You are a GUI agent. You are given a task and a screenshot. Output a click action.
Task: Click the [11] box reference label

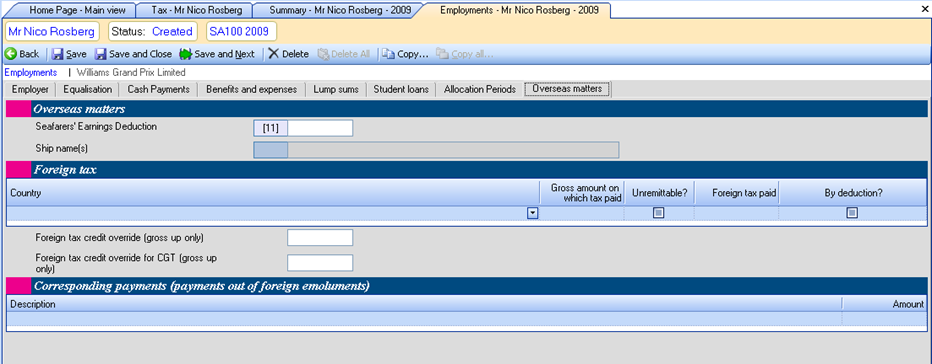pyautogui.click(x=271, y=128)
